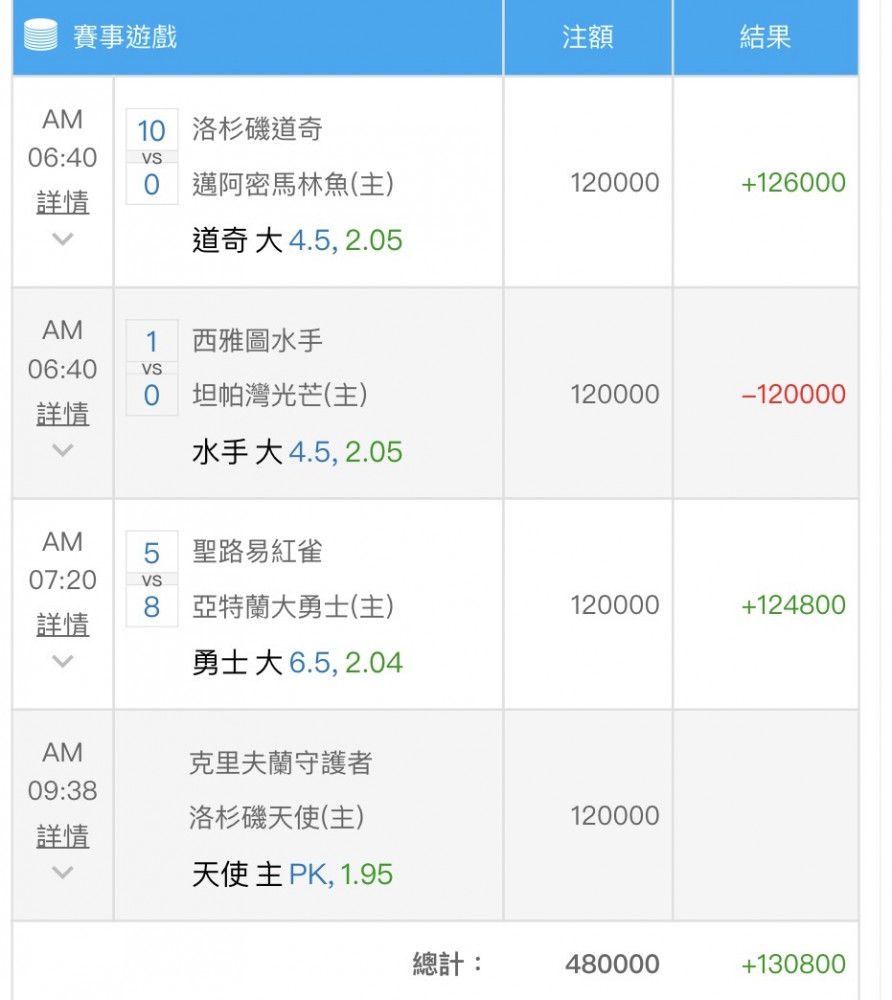Click the total result +130800

[x=793, y=964]
